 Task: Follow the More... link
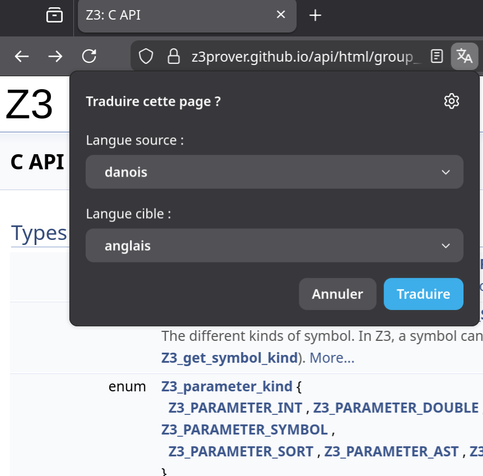click(332, 358)
